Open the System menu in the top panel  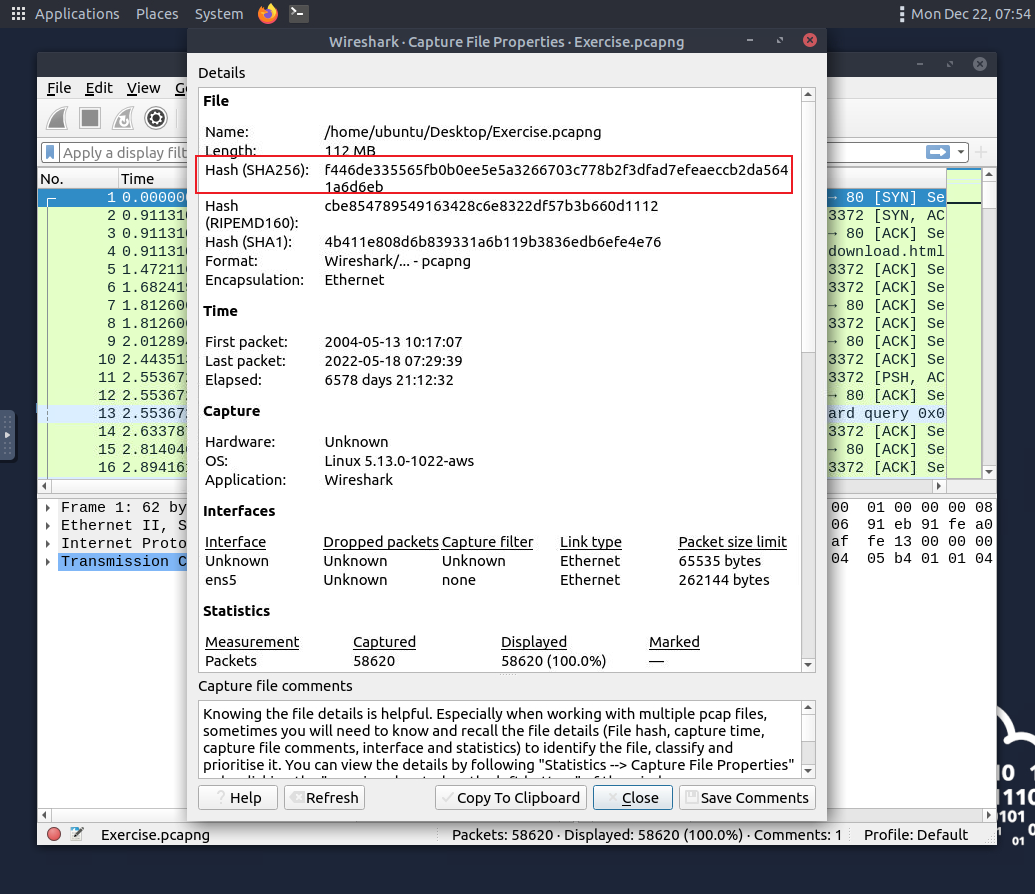[x=218, y=14]
